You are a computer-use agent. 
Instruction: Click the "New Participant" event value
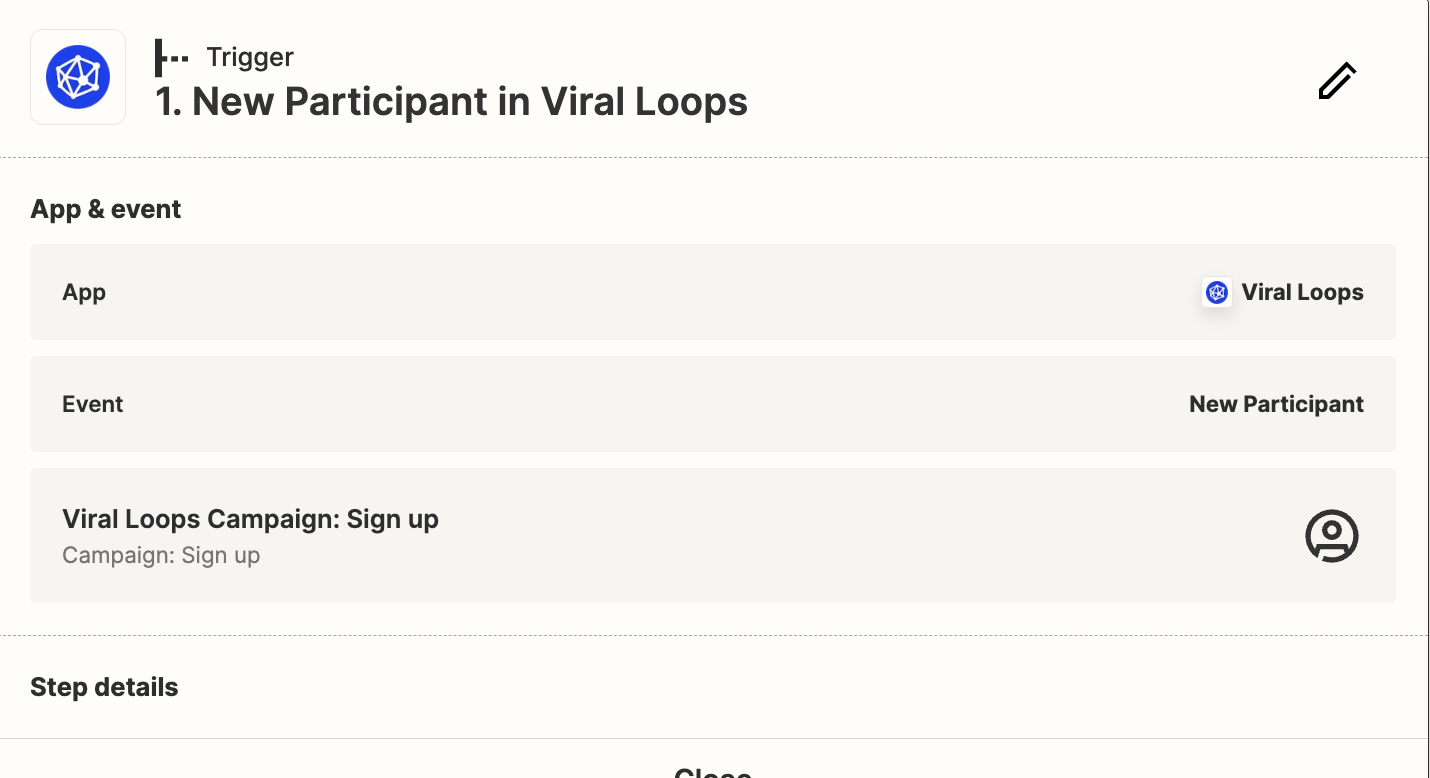tap(1276, 404)
